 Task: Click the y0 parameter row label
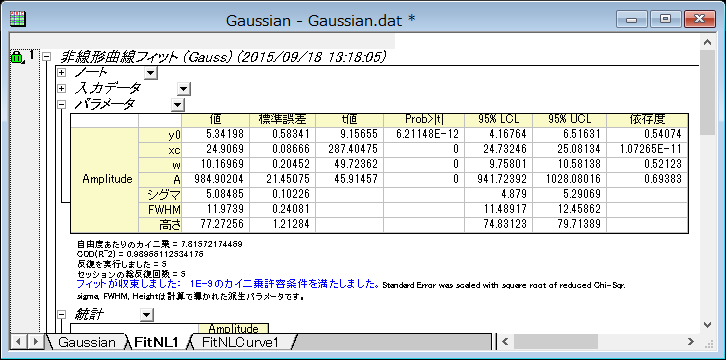160,134
